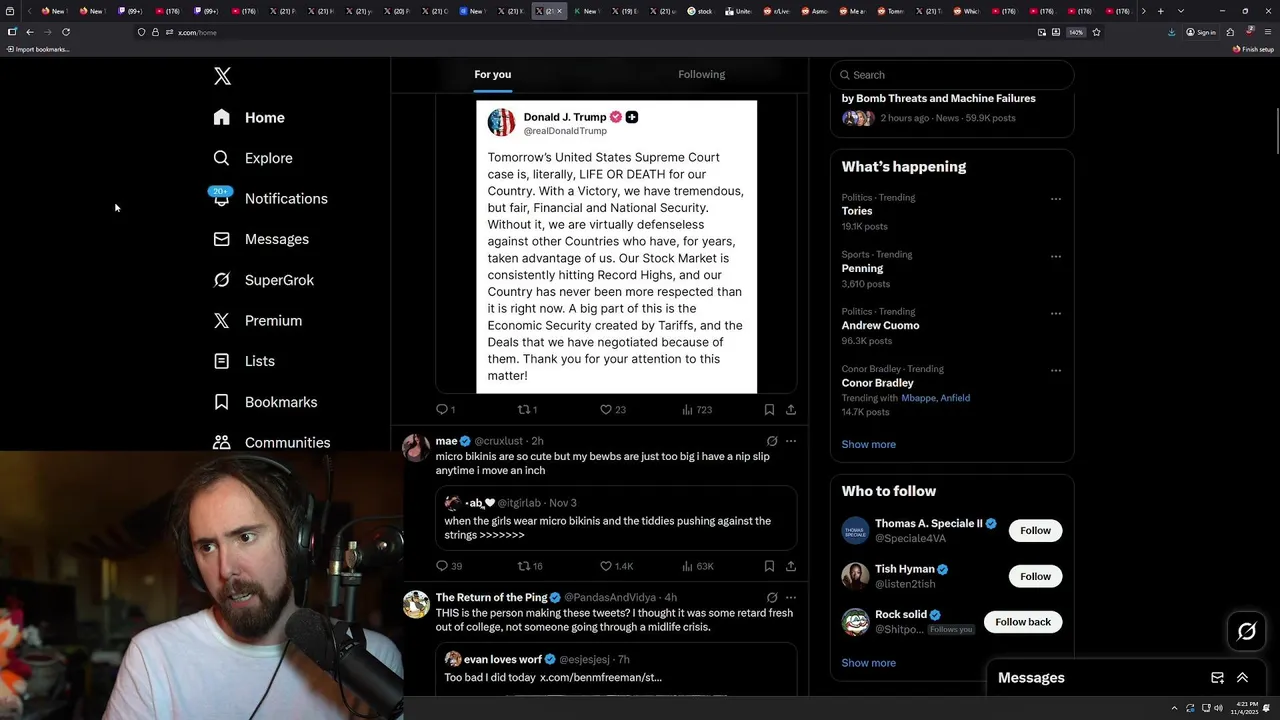Click the X logo in sidebar
The width and height of the screenshot is (1280, 720).
pos(222,76)
